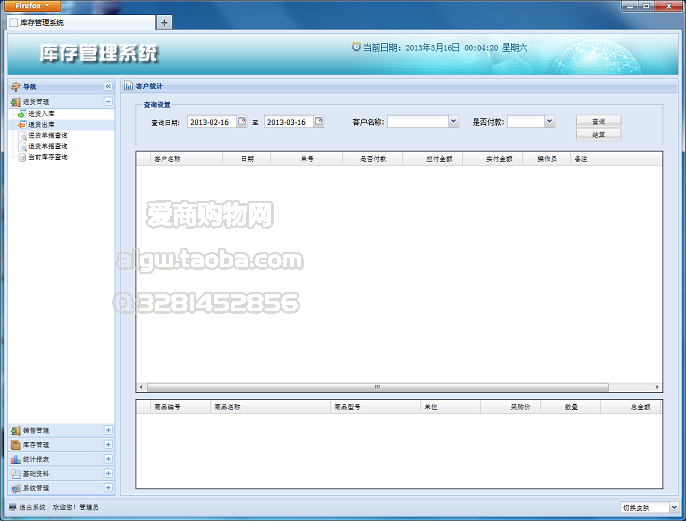The width and height of the screenshot is (686, 521).
Task: Open a new browser tab with plus button
Action: coord(164,23)
